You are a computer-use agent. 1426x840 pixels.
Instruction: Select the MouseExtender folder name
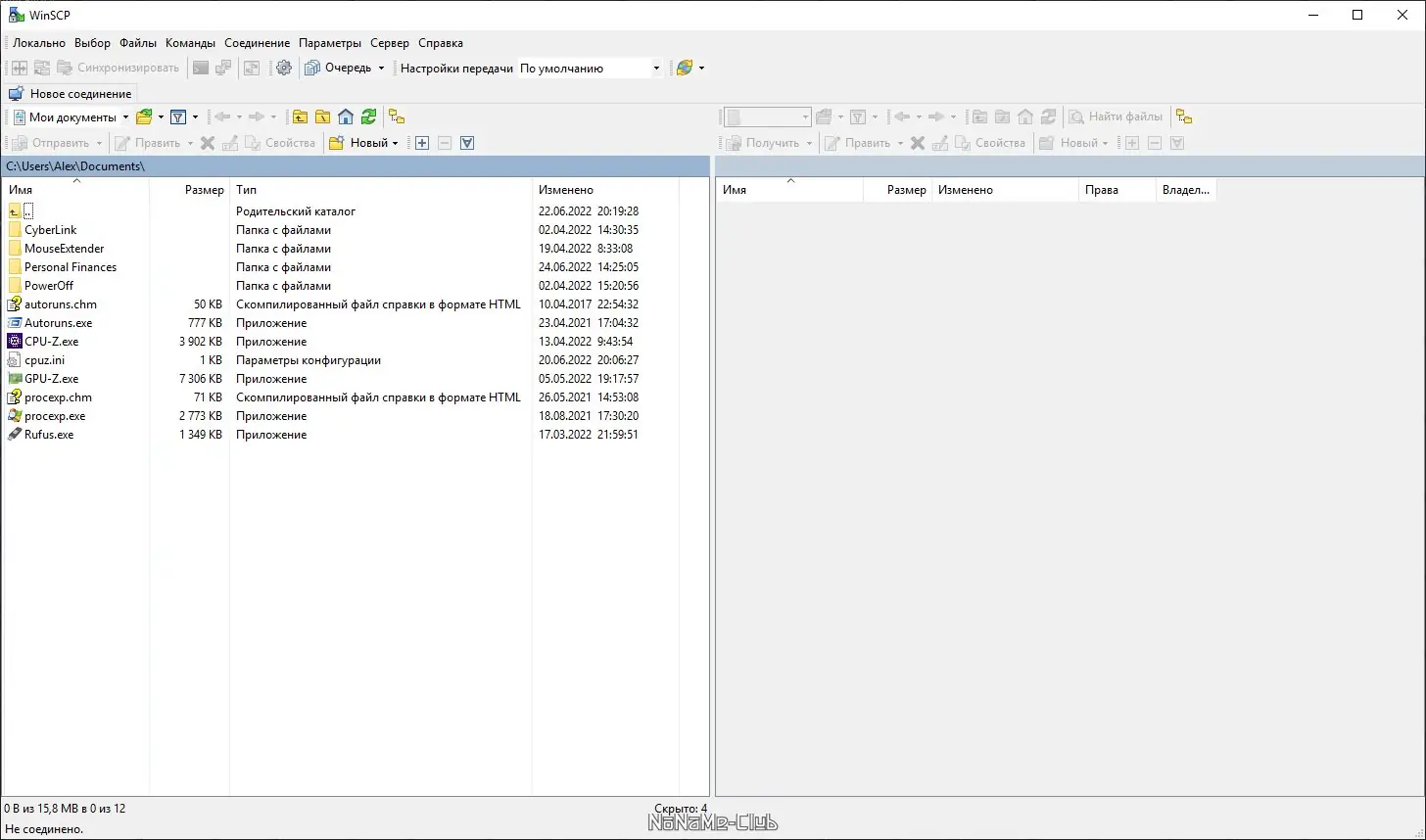coord(65,249)
